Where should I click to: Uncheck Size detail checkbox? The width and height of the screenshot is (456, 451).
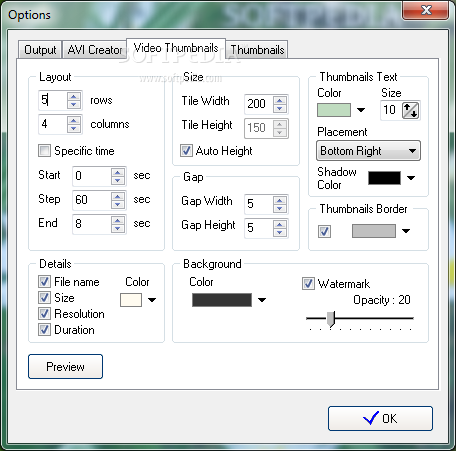pyautogui.click(x=44, y=297)
